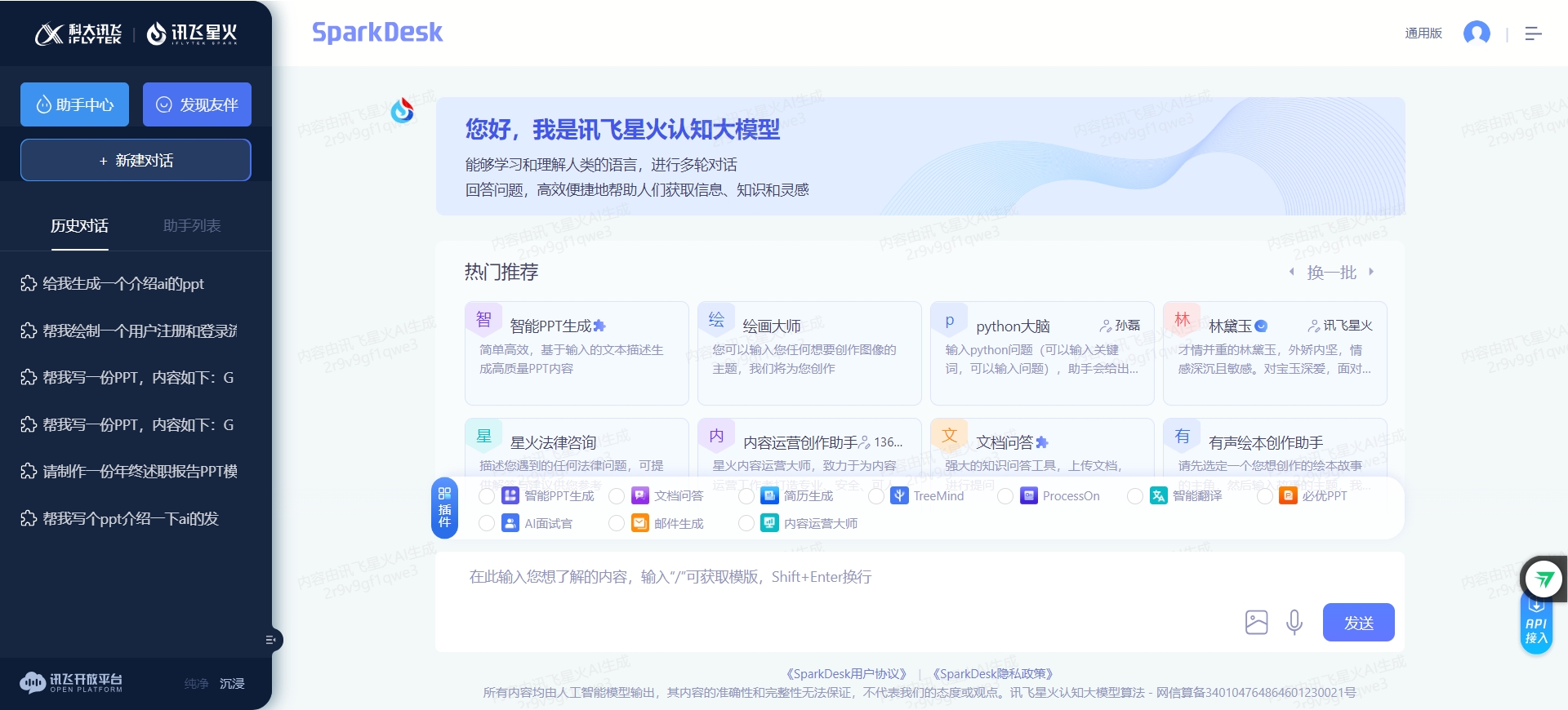Click the ProcessOn plugin icon
This screenshot has height=710, width=1568.
pyautogui.click(x=1029, y=495)
